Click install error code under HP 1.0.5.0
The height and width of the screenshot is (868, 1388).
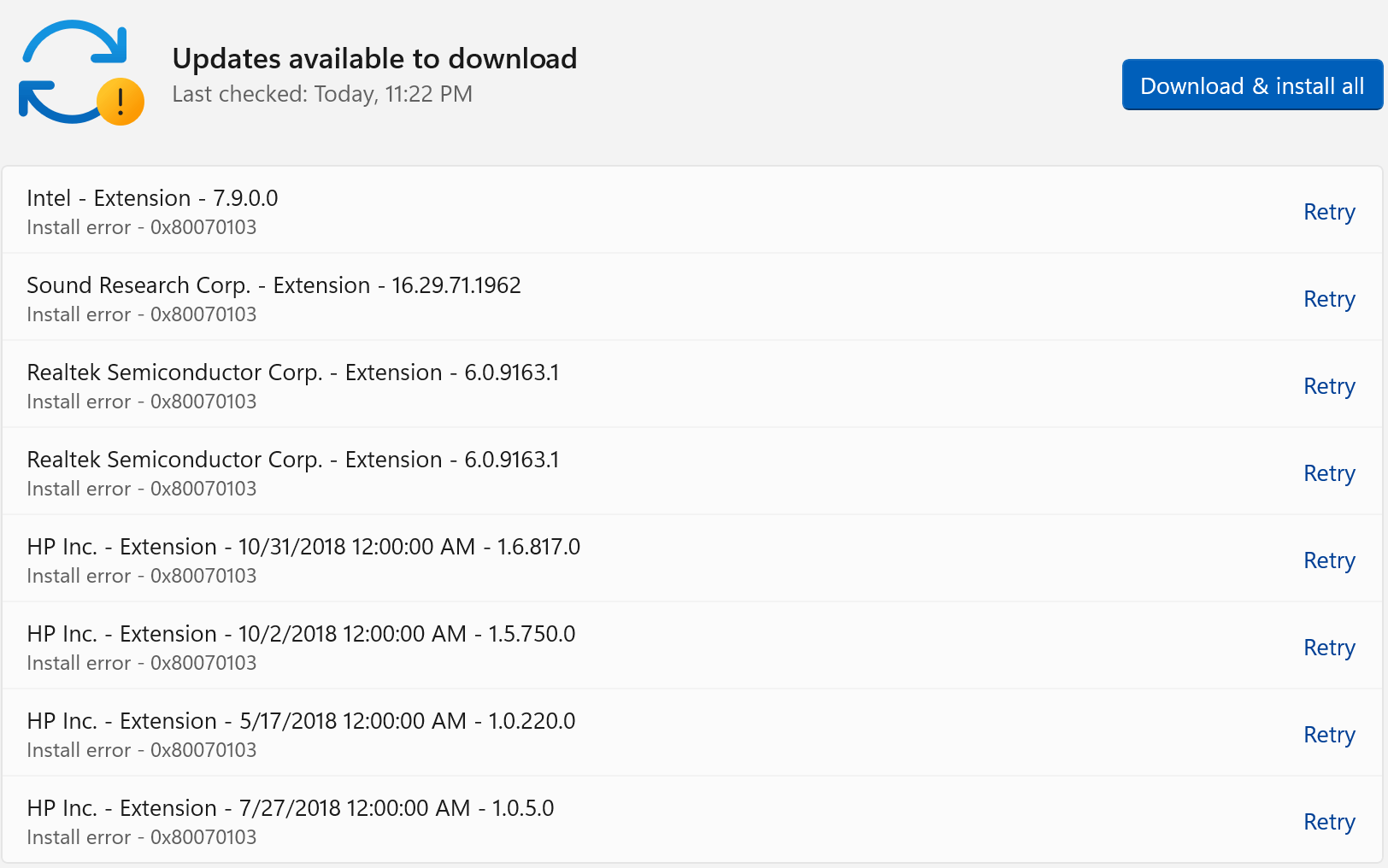tap(141, 837)
